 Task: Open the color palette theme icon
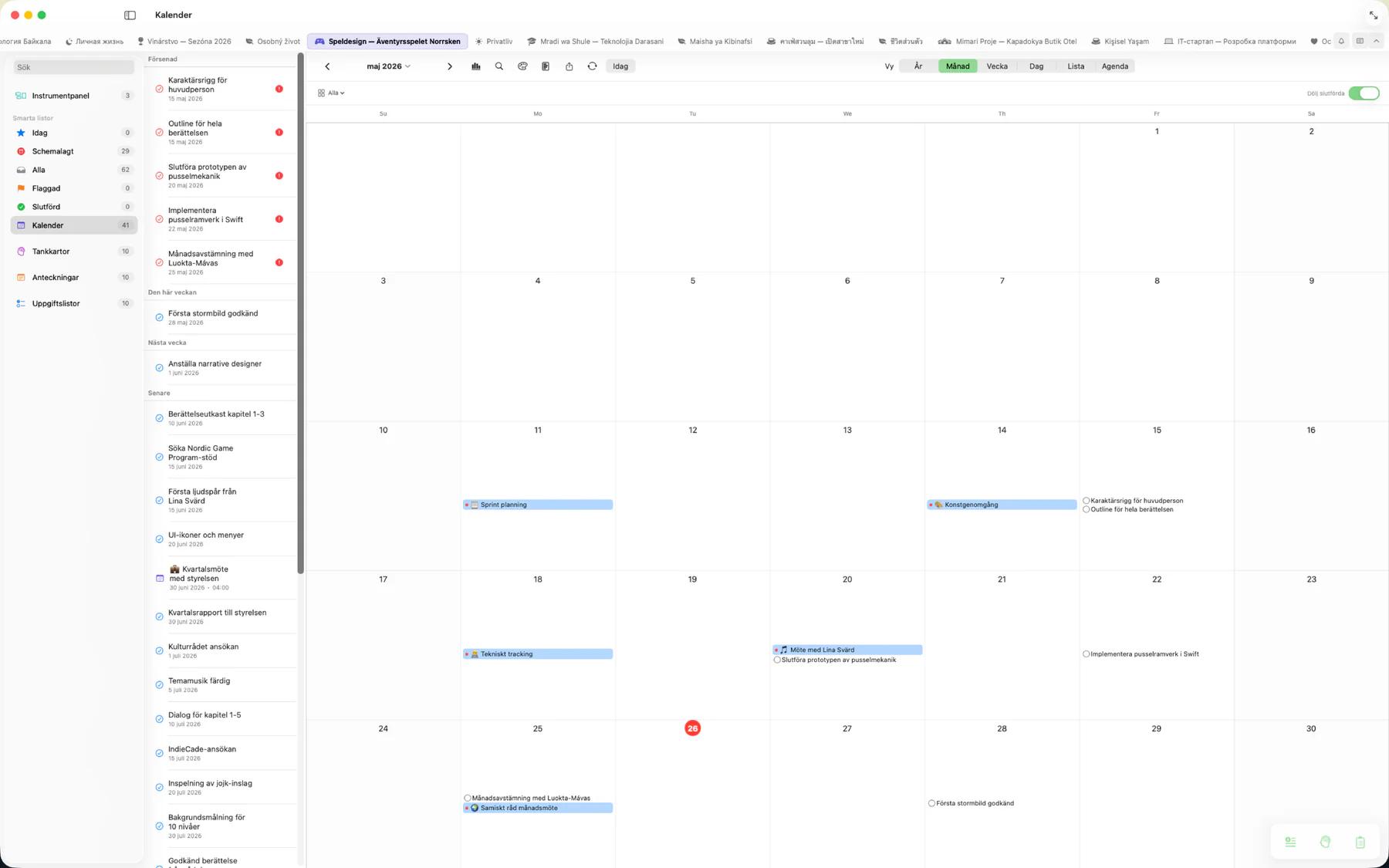click(522, 66)
